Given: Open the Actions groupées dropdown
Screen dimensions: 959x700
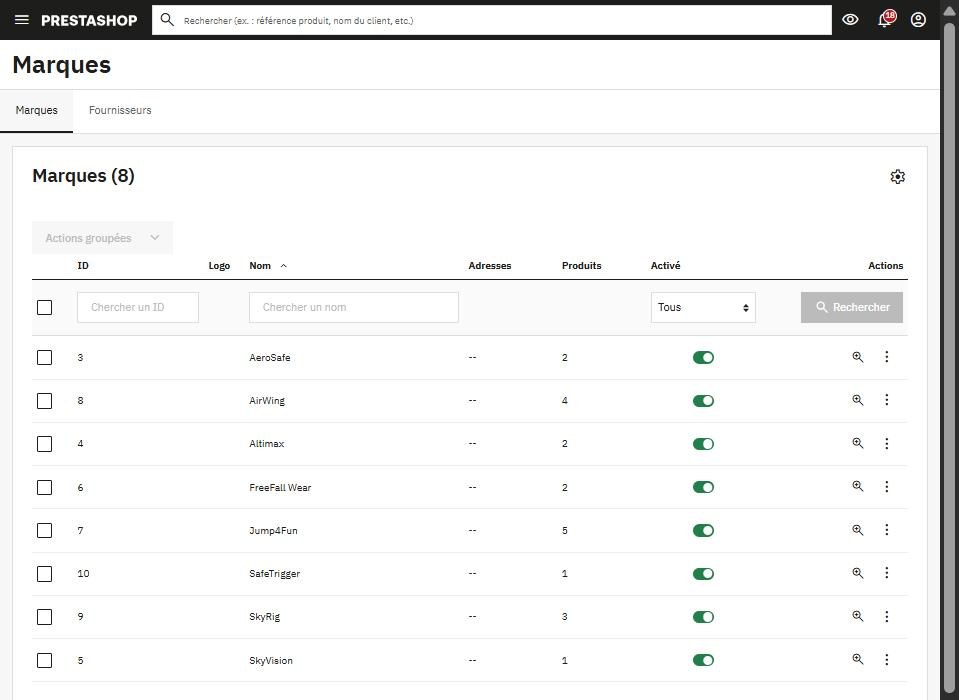Looking at the screenshot, I should tap(102, 238).
